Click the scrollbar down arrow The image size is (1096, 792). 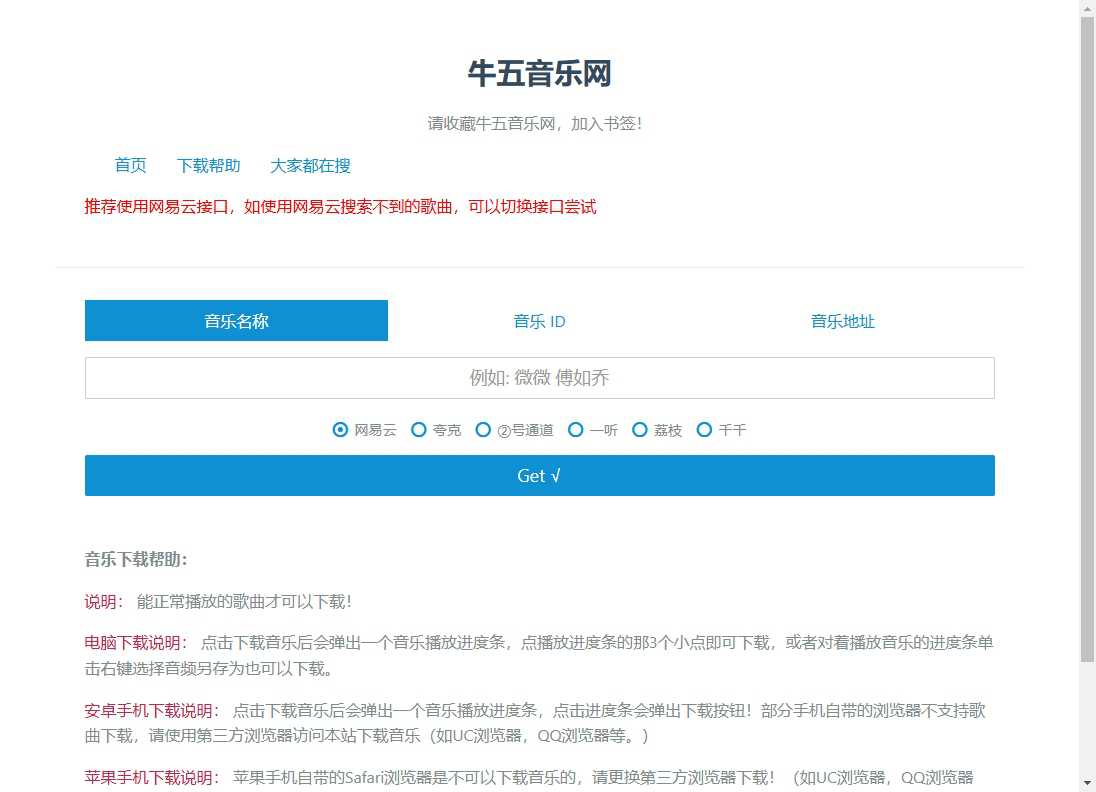[x=1087, y=784]
